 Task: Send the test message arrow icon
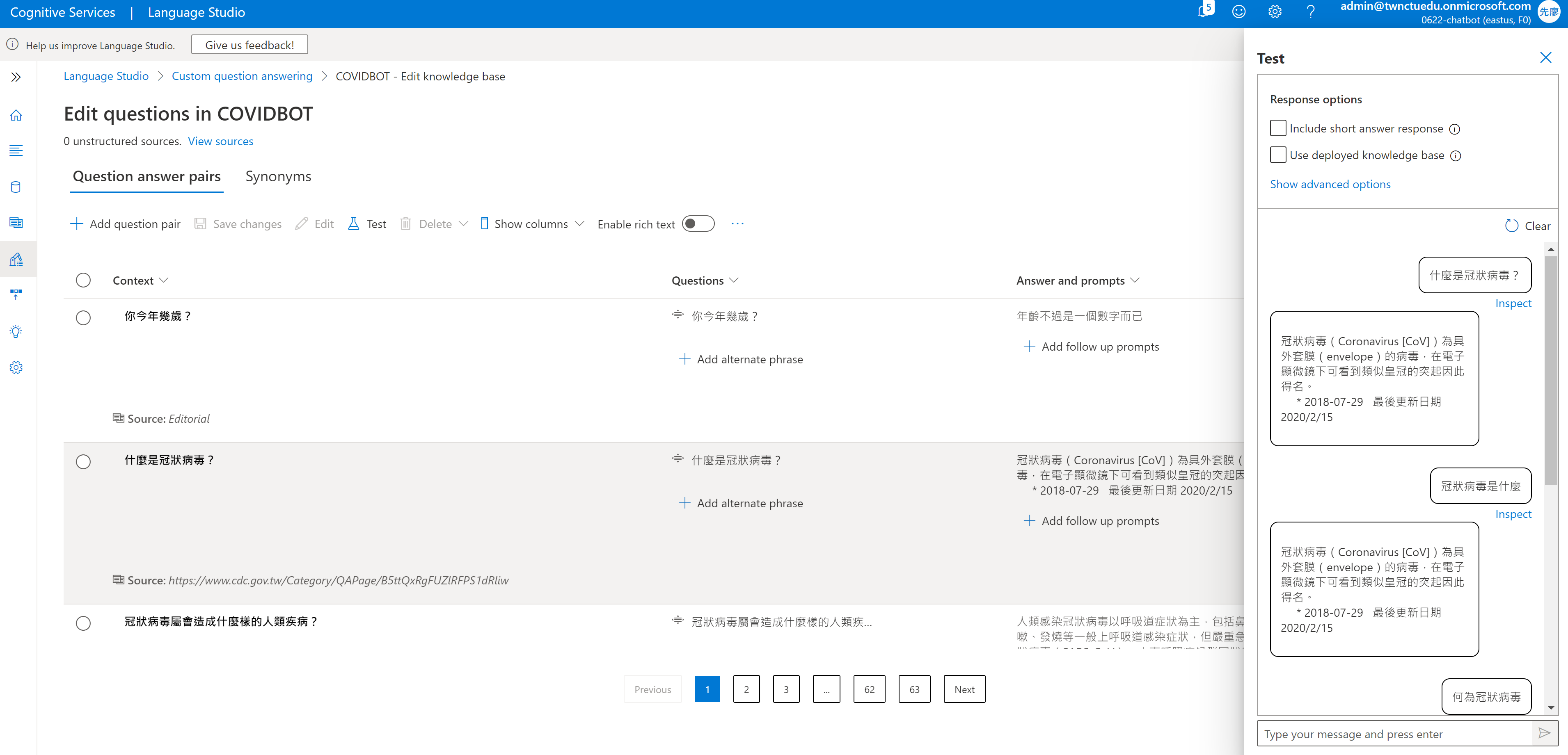coord(1544,733)
